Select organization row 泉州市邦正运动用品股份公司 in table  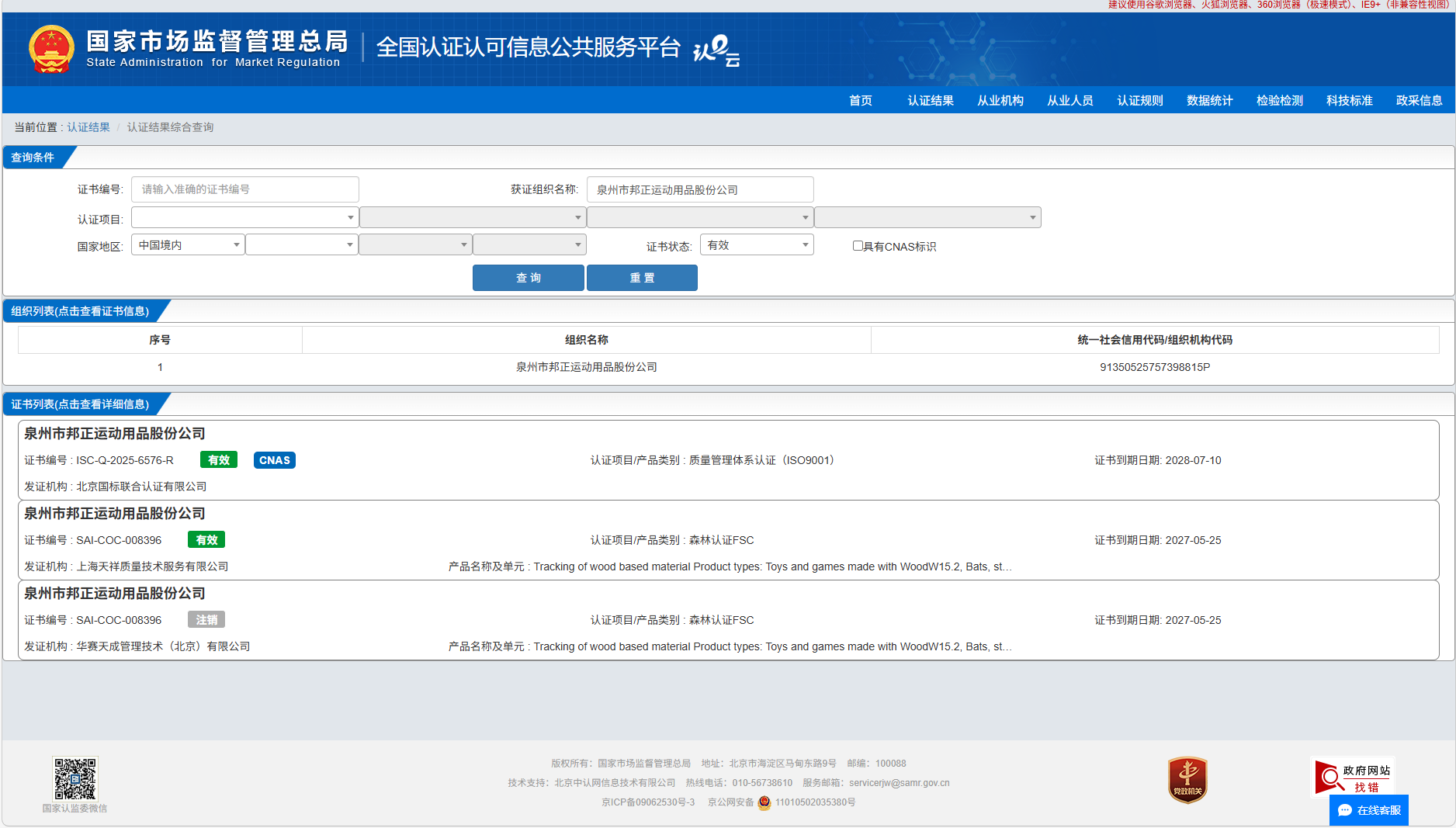586,367
